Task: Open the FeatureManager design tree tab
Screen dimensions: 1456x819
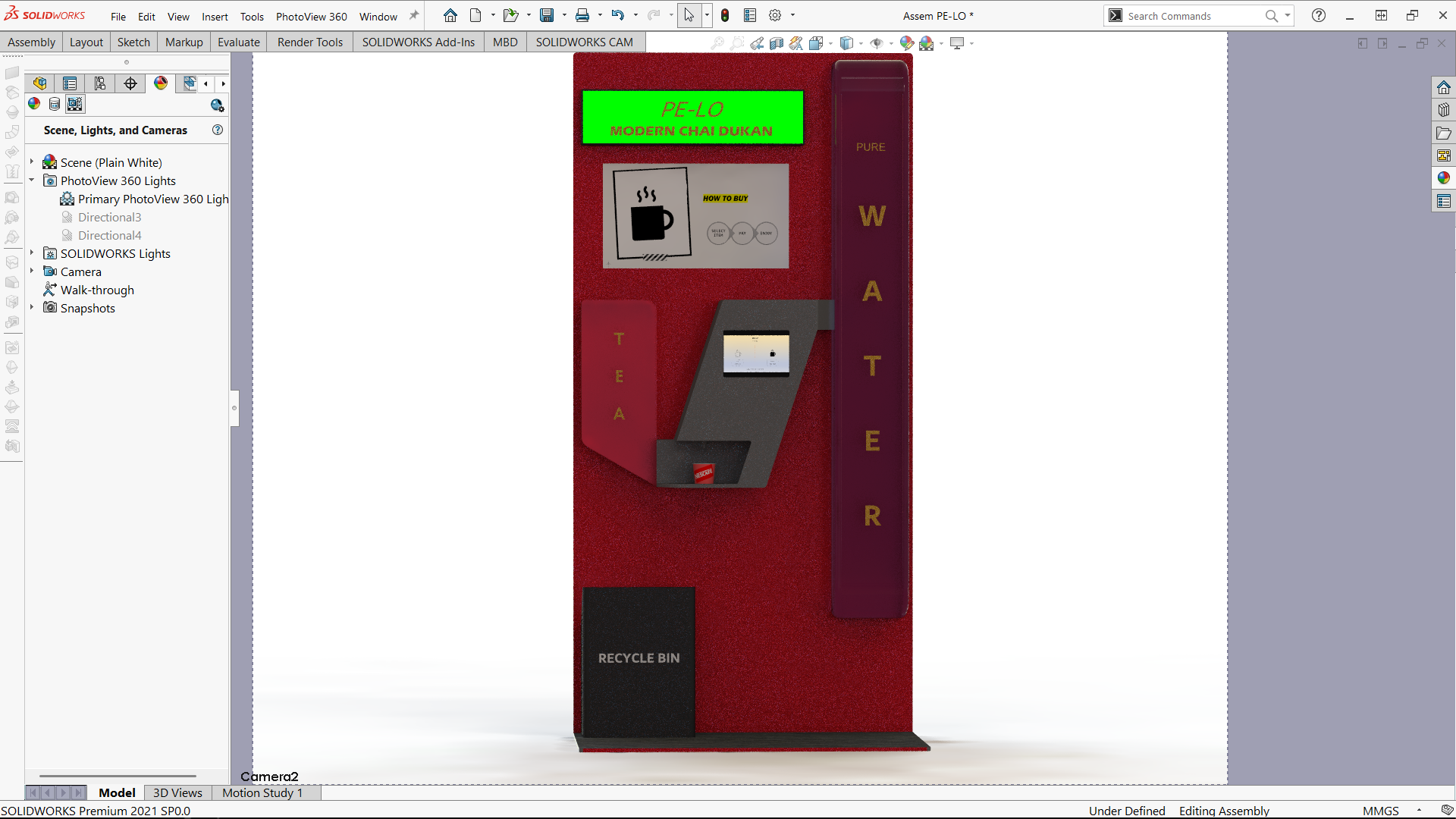Action: pos(39,83)
